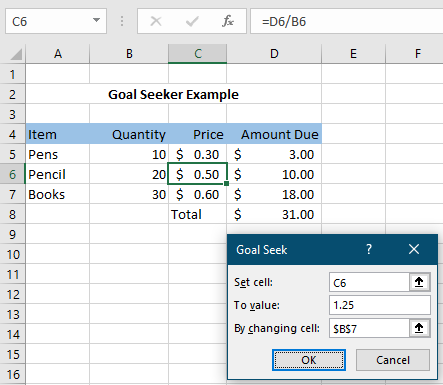The width and height of the screenshot is (443, 385).
Task: Click quantity cell showing 10
Action: tap(129, 154)
